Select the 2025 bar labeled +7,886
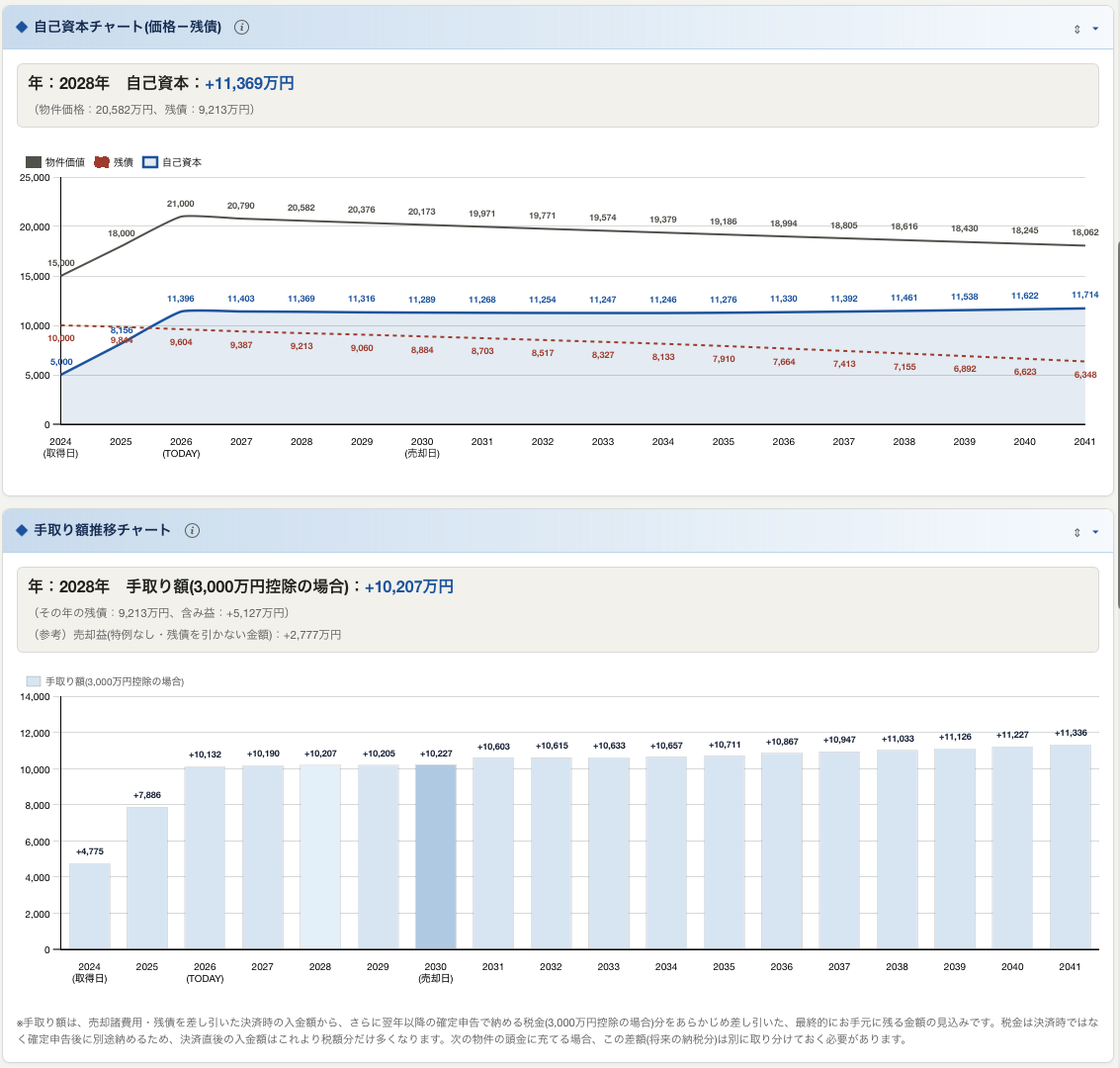Image resolution: width=1120 pixels, height=1068 pixels. coord(147,878)
